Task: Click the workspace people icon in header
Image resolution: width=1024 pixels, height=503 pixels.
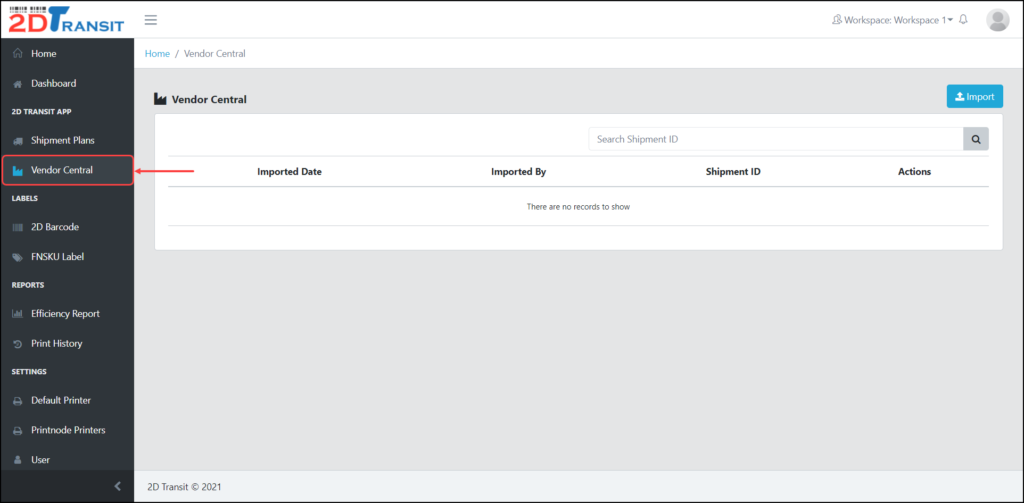Action: [837, 20]
